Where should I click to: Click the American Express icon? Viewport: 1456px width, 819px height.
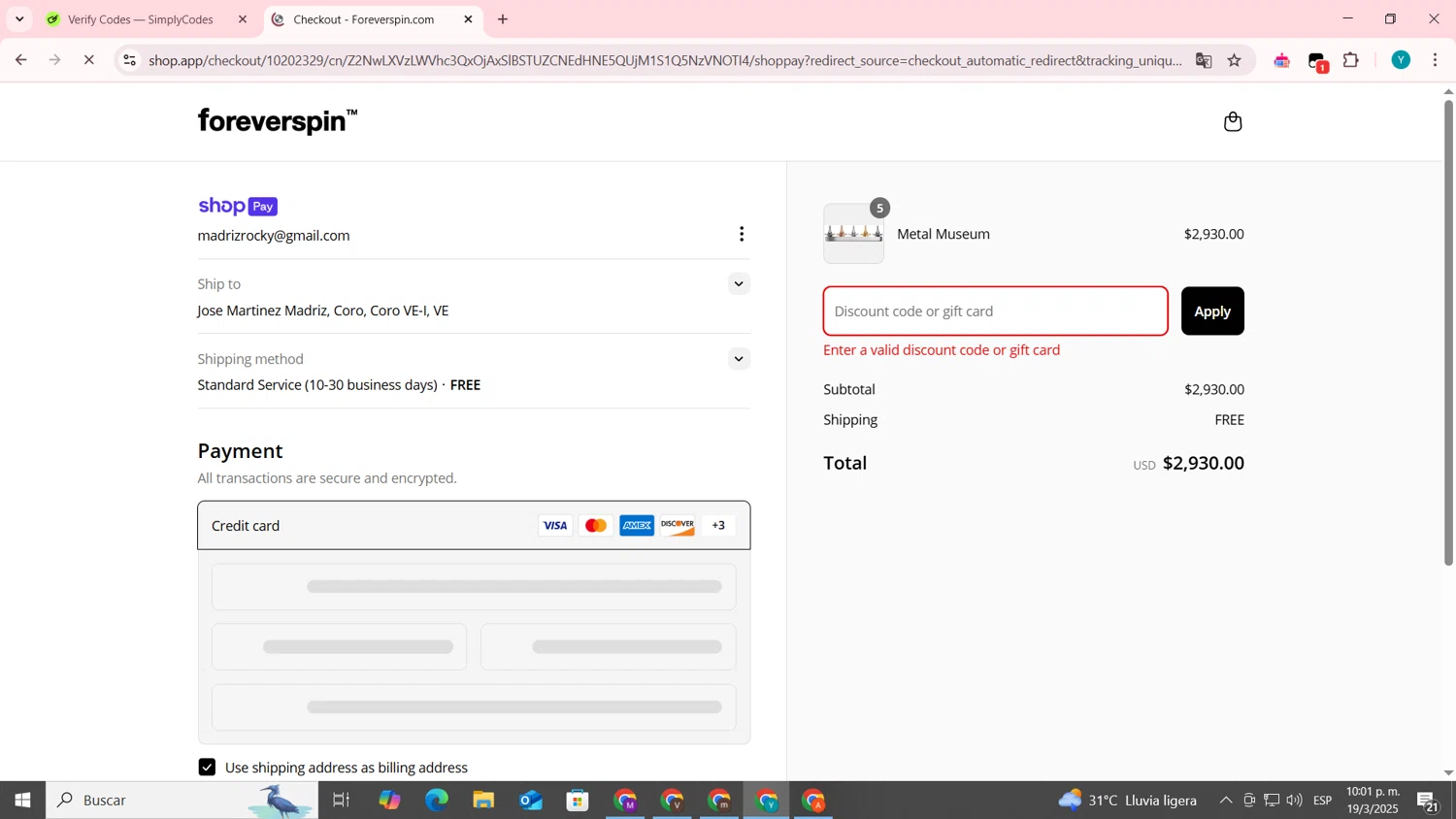click(x=637, y=526)
